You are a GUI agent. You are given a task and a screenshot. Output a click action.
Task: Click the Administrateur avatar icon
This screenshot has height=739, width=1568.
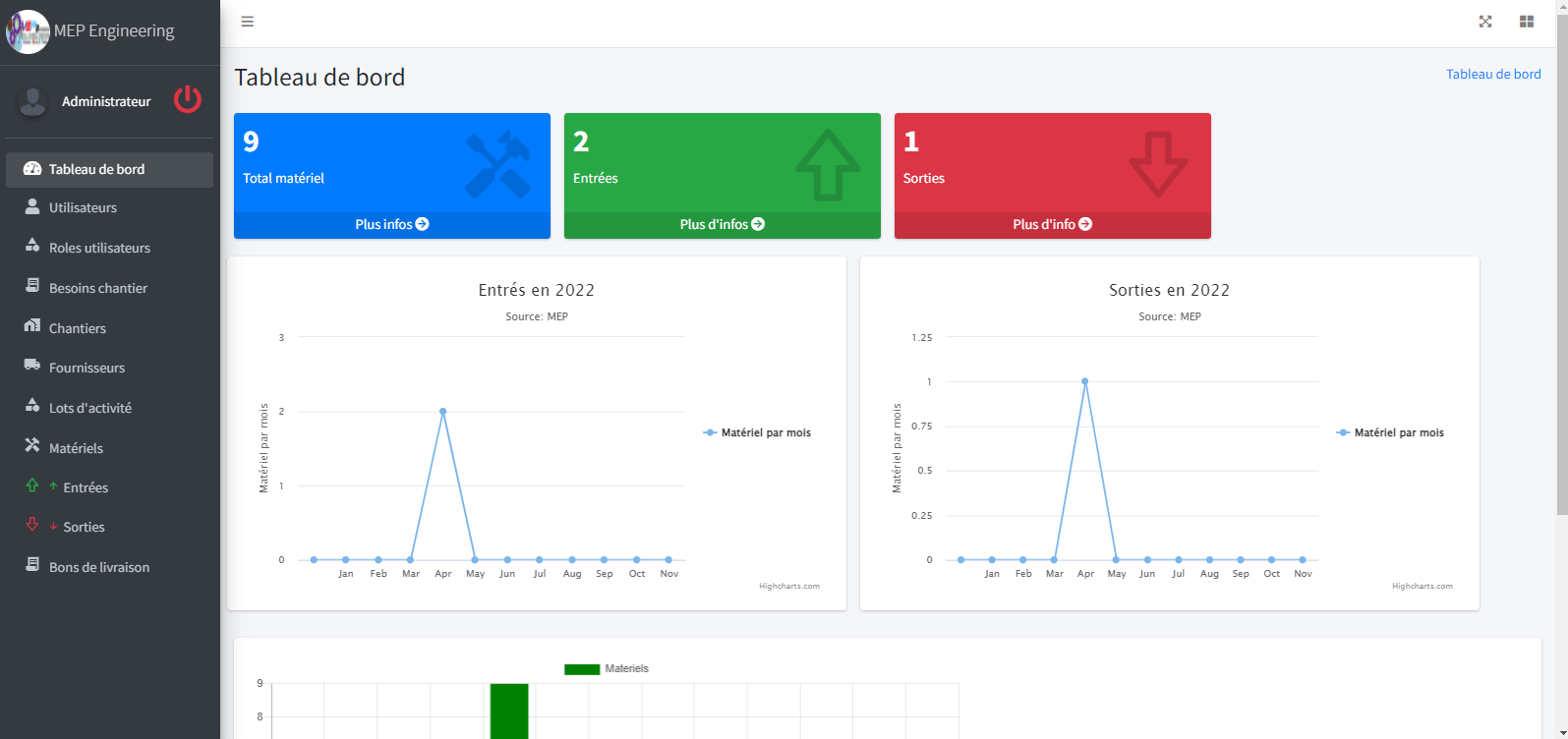[x=32, y=101]
